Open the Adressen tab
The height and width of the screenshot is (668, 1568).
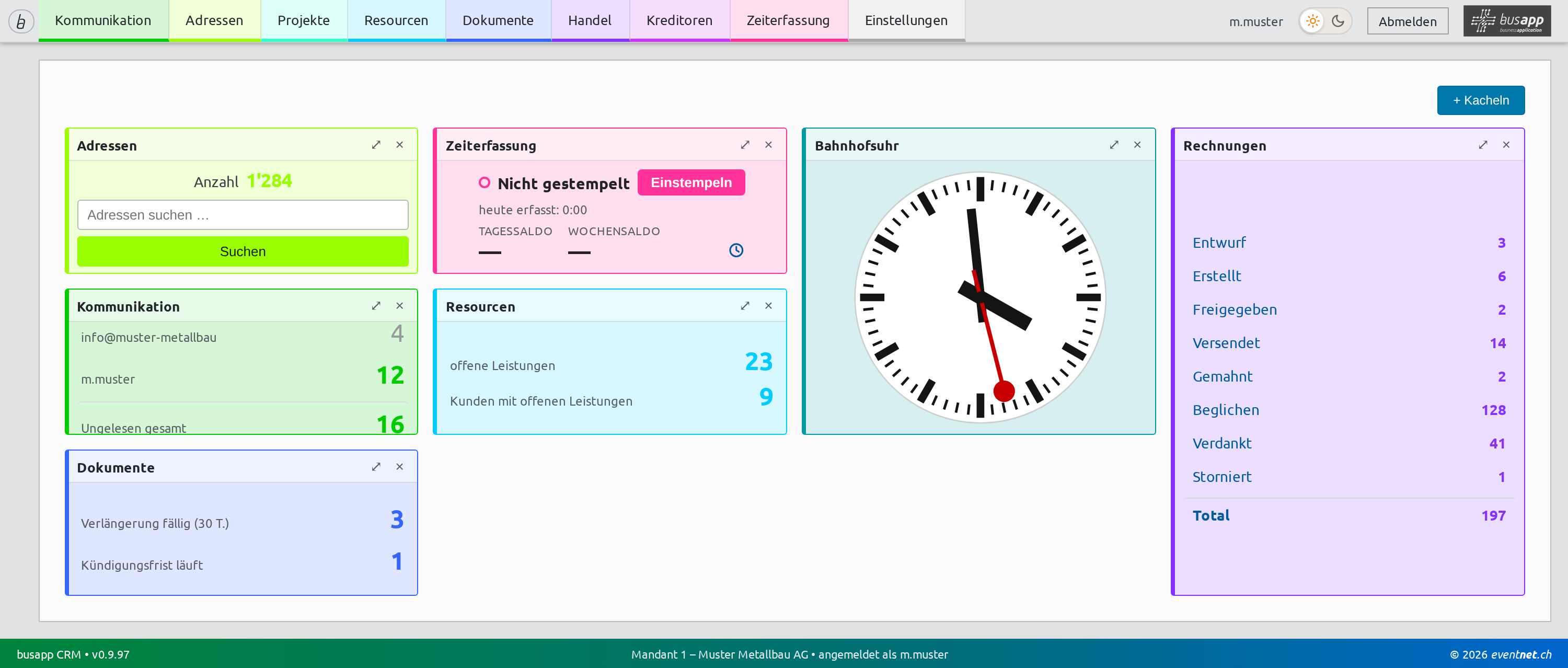tap(214, 21)
